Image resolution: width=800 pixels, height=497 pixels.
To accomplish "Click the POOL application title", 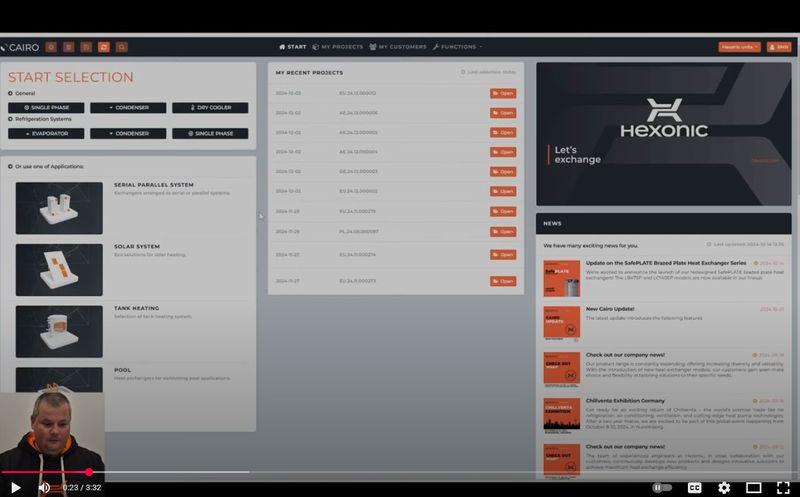I will click(x=122, y=370).
